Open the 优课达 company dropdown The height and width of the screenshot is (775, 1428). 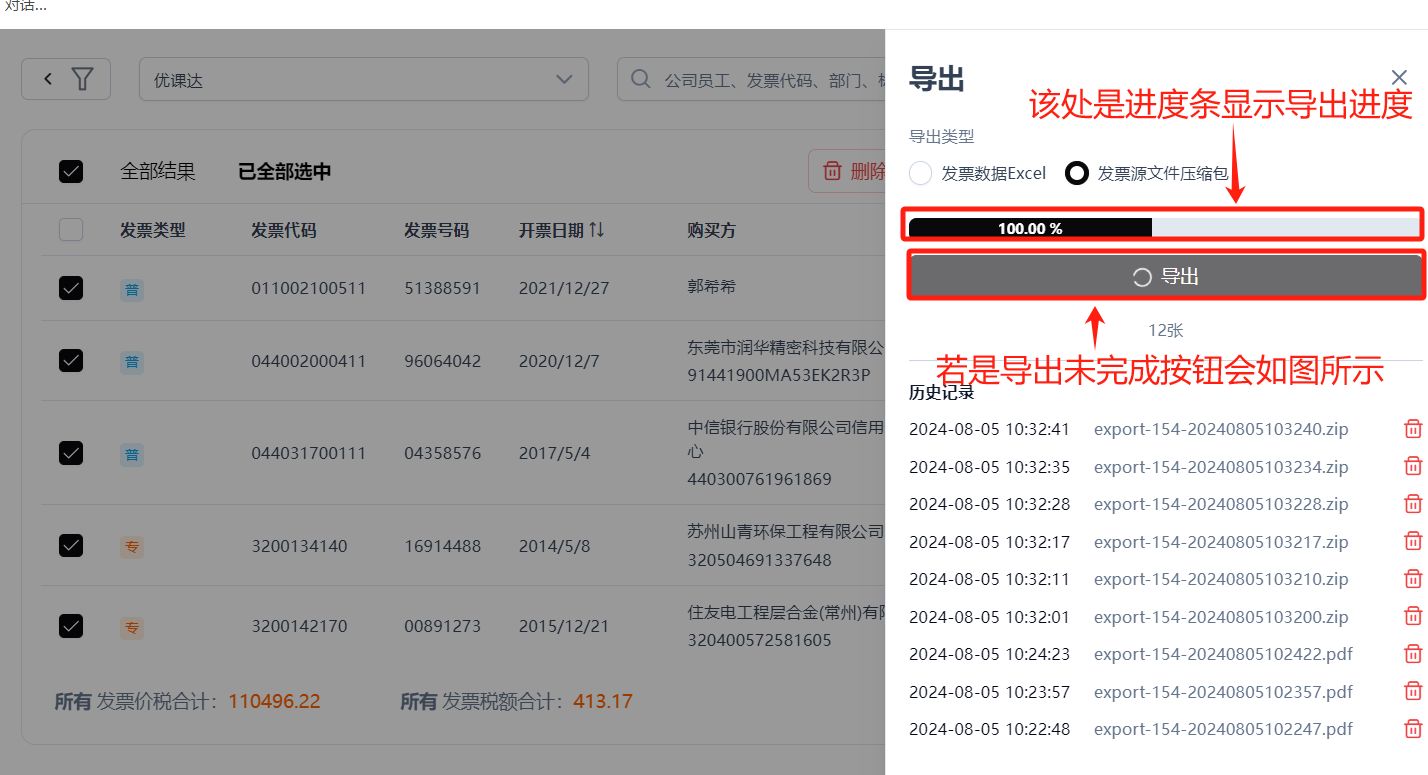[364, 79]
